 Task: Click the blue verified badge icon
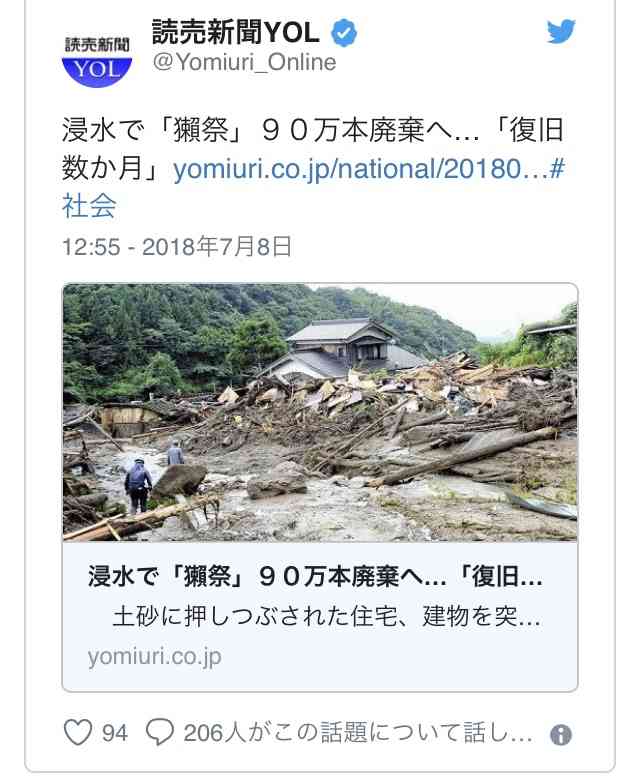(x=344, y=33)
